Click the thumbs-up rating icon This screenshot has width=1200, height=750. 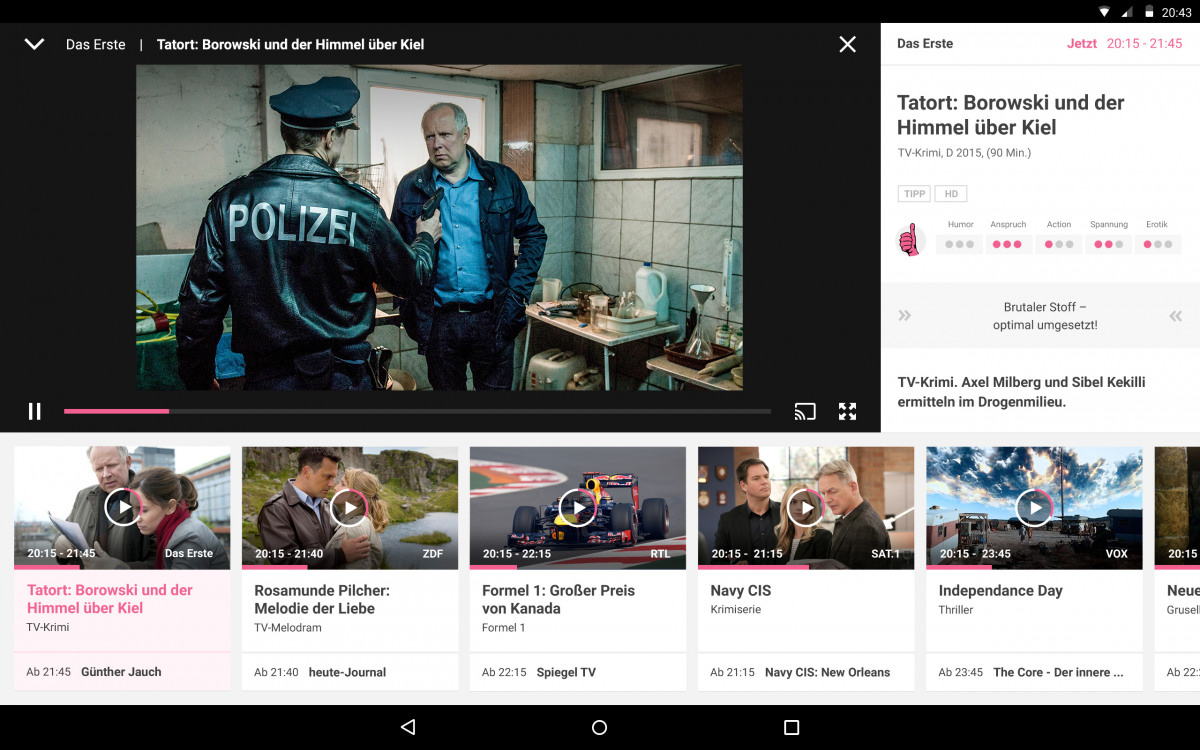pyautogui.click(x=909, y=240)
